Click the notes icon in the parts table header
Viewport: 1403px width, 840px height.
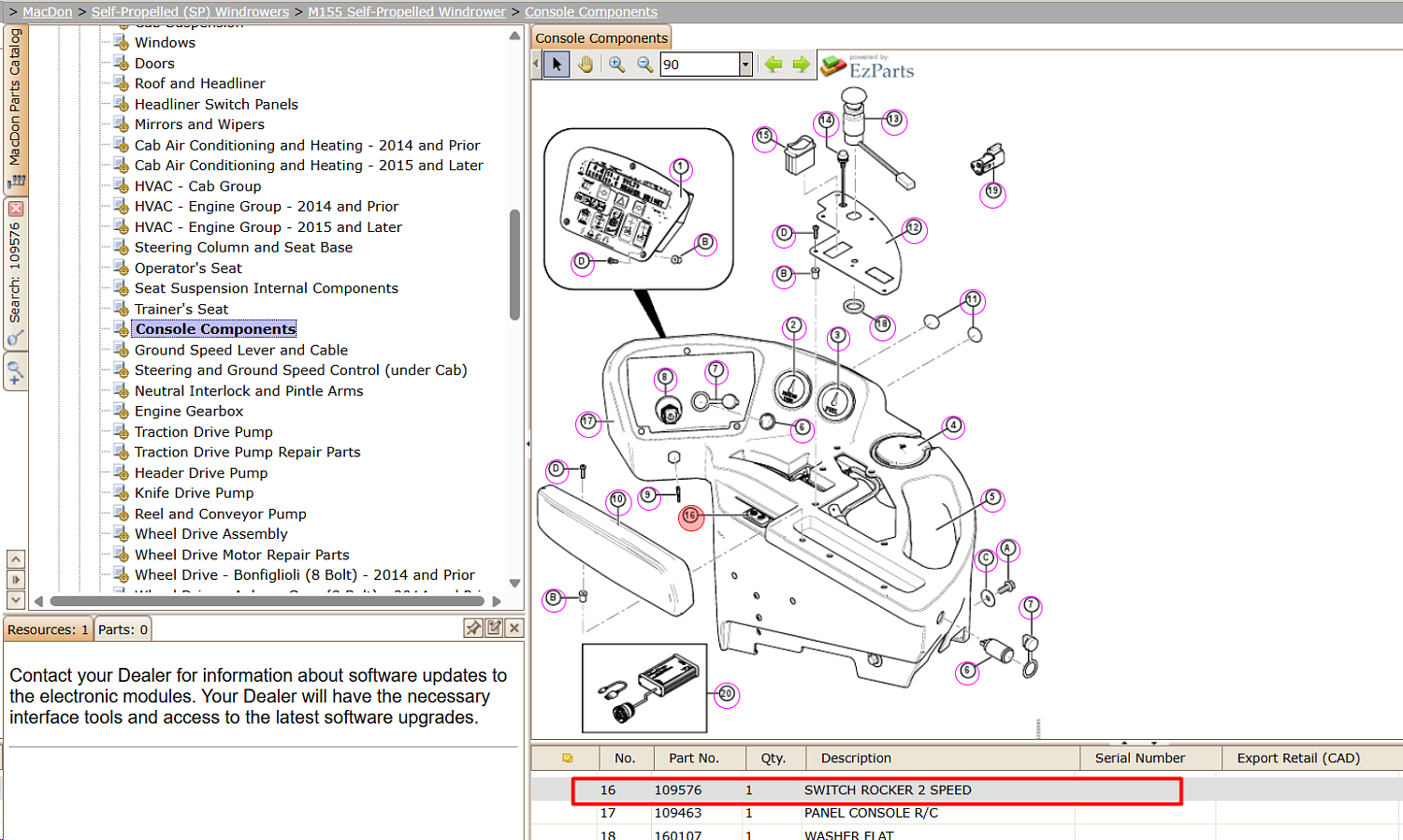pyautogui.click(x=567, y=759)
